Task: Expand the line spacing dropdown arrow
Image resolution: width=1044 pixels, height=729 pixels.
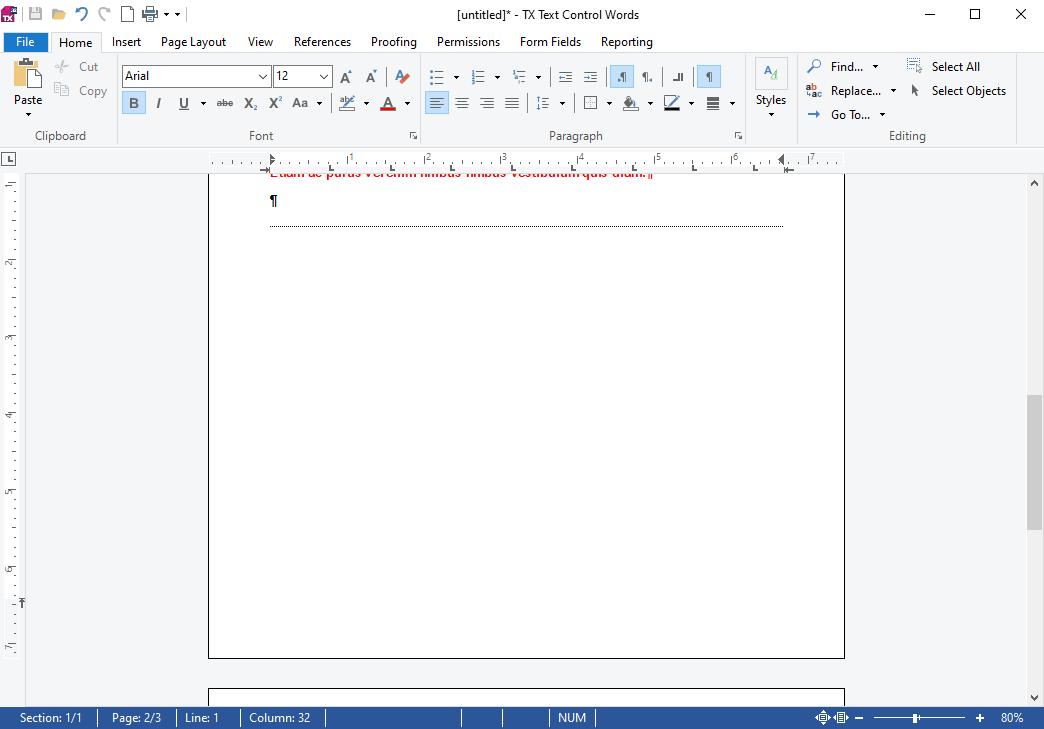Action: 563,103
